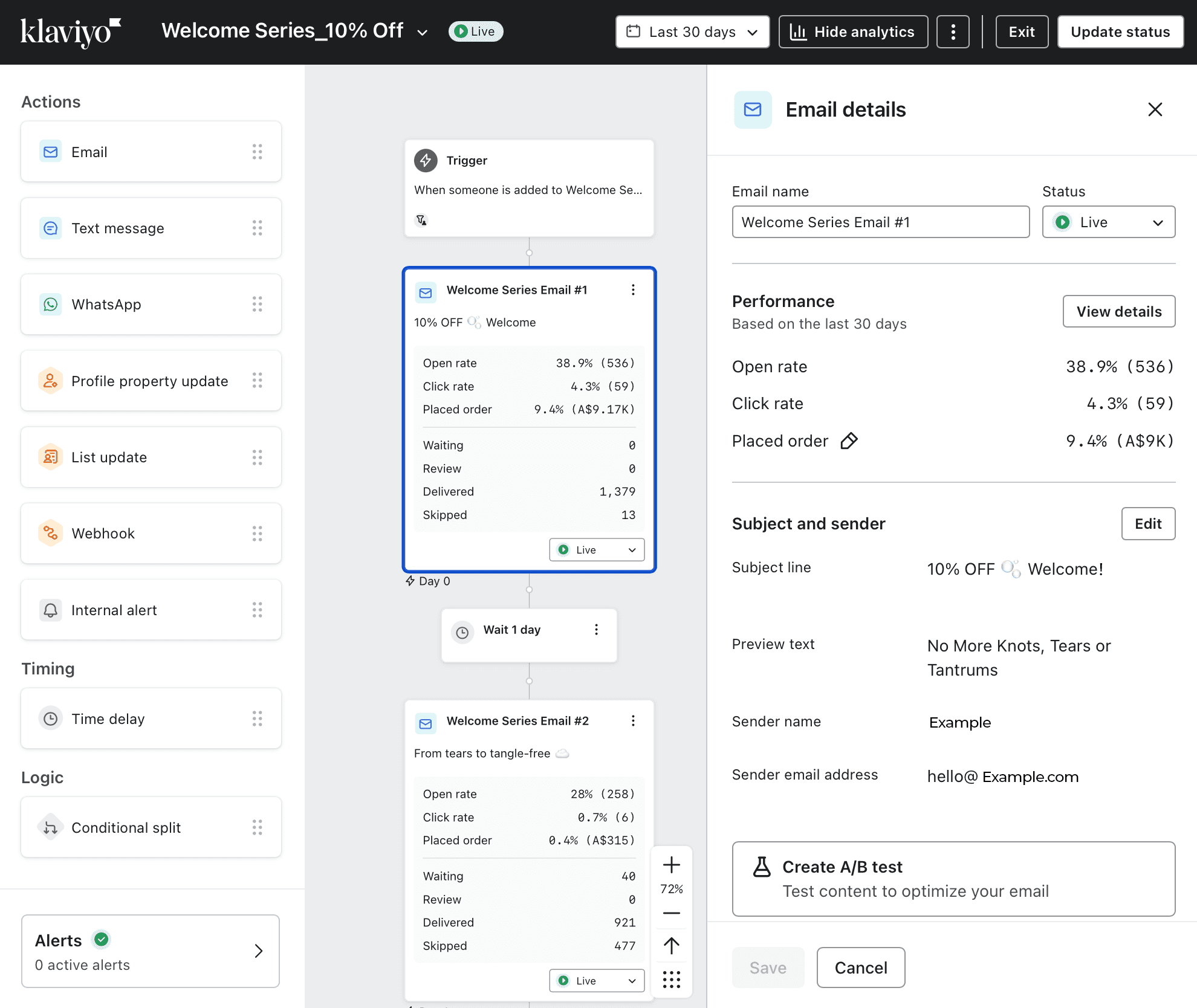Close the Email details panel

1155,109
